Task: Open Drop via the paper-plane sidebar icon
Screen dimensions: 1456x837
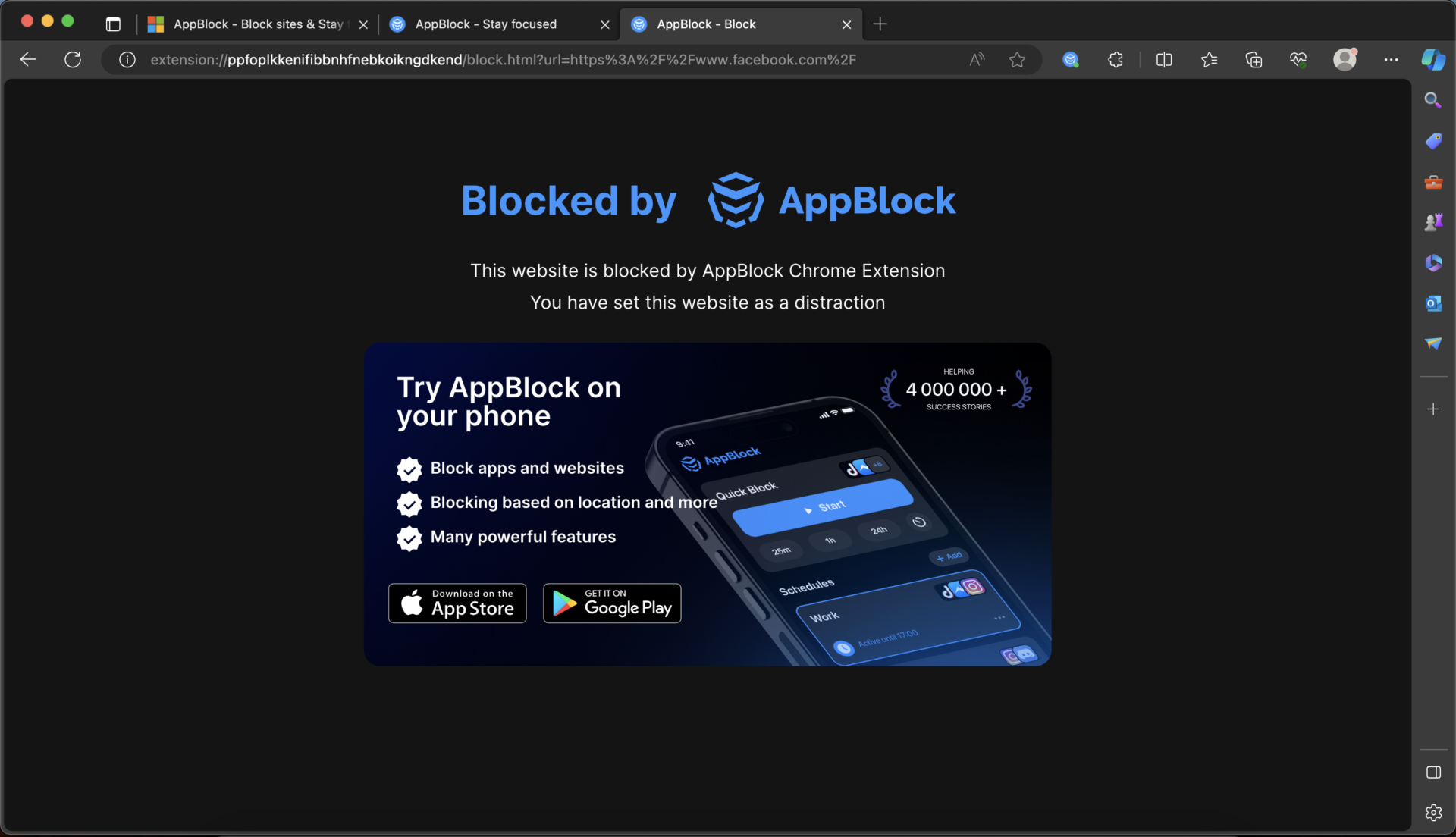Action: tap(1432, 343)
